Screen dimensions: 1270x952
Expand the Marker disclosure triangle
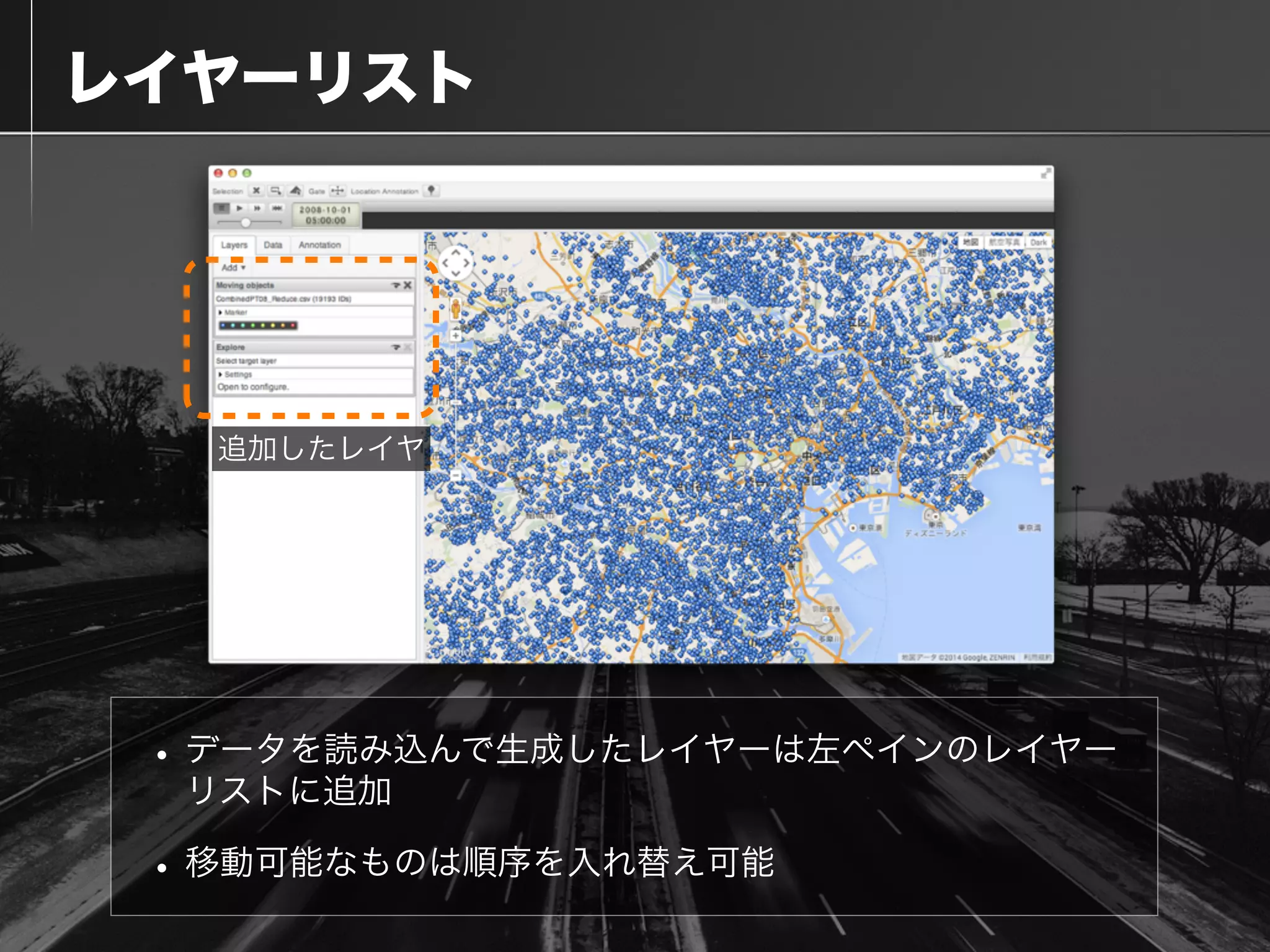221,312
